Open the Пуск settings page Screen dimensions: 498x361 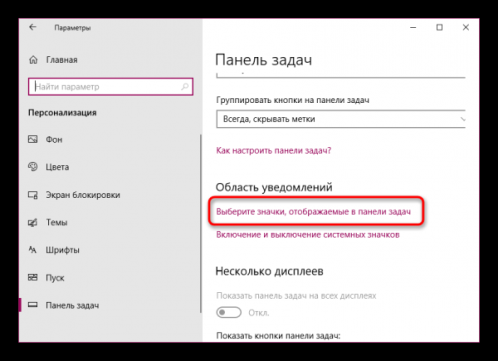55,278
